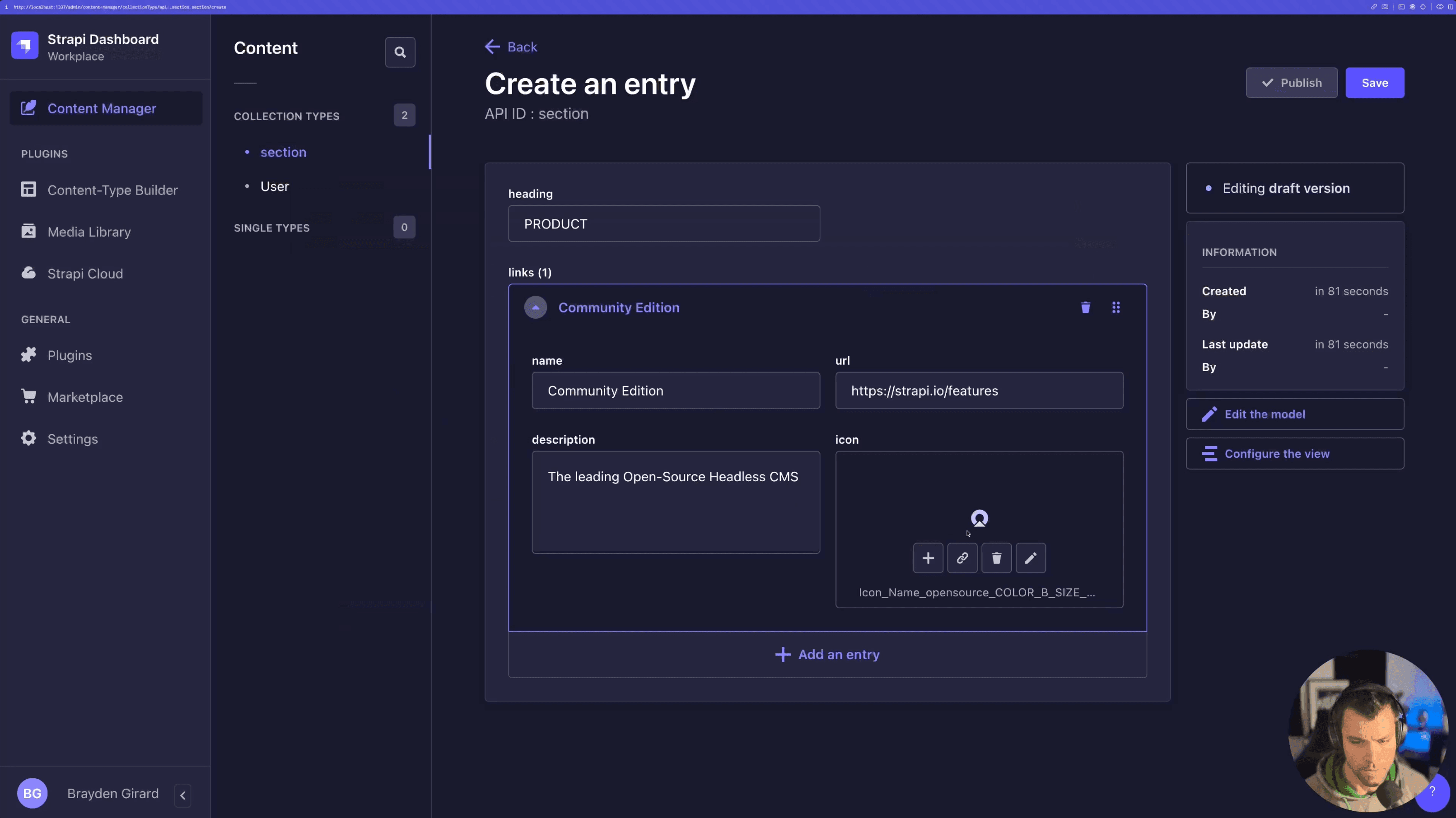Click the Icon_Name_opensource file name
Viewport: 1456px width, 818px height.
pos(977,592)
